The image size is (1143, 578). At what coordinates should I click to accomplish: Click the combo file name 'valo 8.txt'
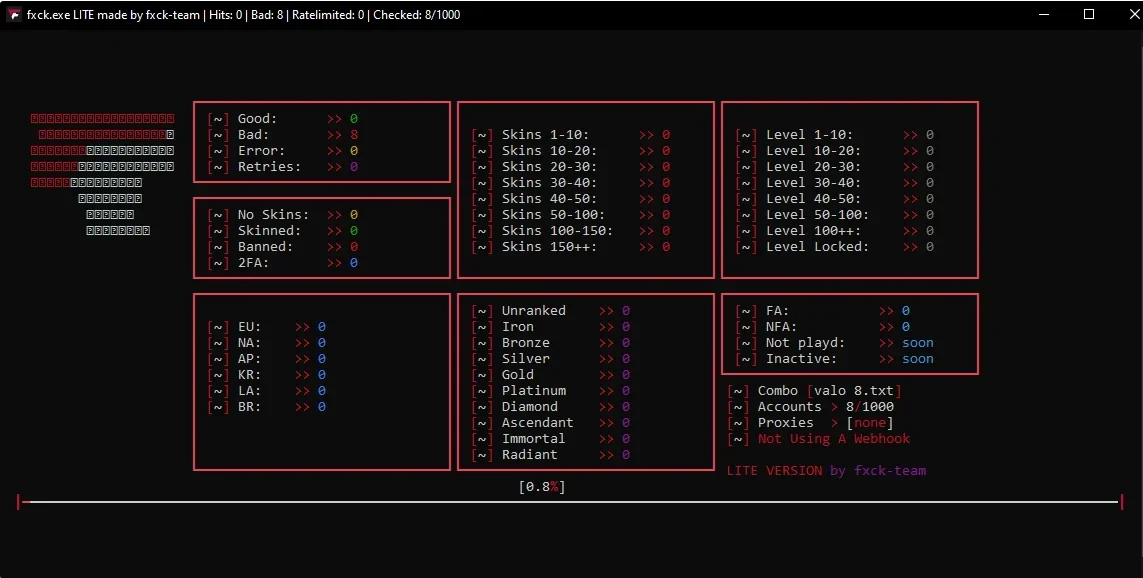(x=854, y=391)
